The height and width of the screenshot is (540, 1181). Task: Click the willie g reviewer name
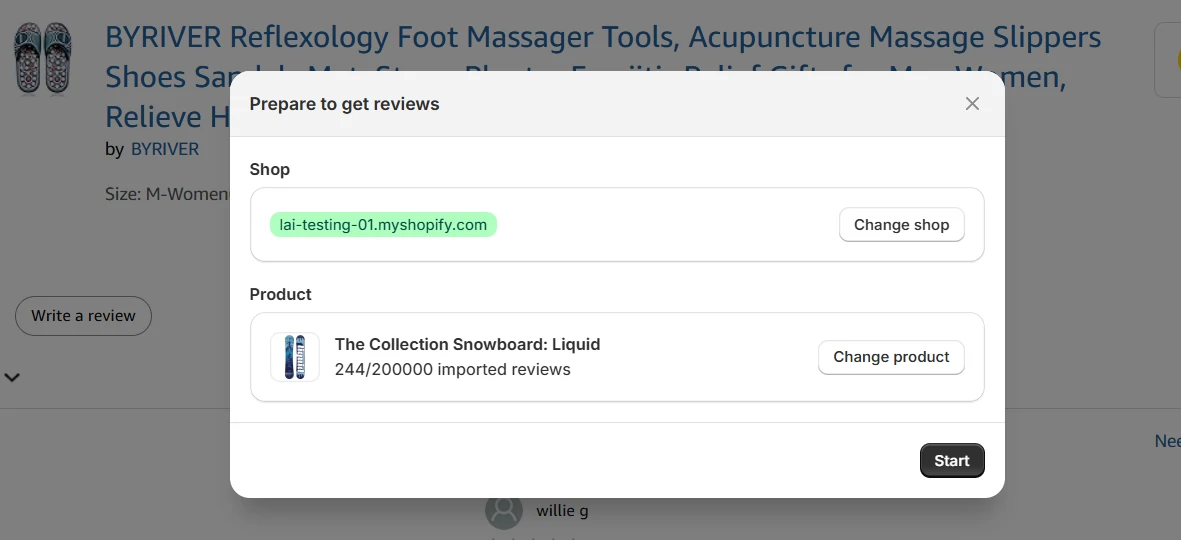pos(562,511)
